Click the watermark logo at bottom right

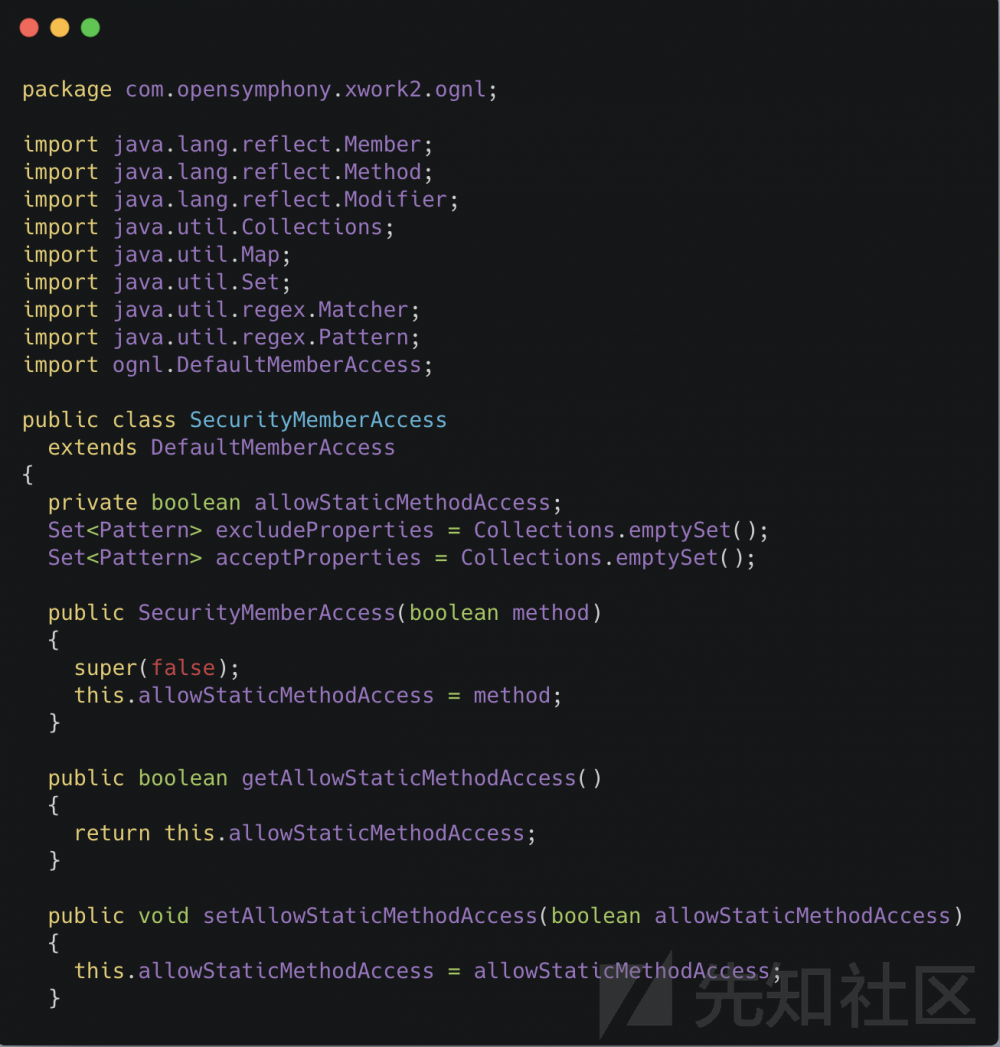[x=788, y=995]
